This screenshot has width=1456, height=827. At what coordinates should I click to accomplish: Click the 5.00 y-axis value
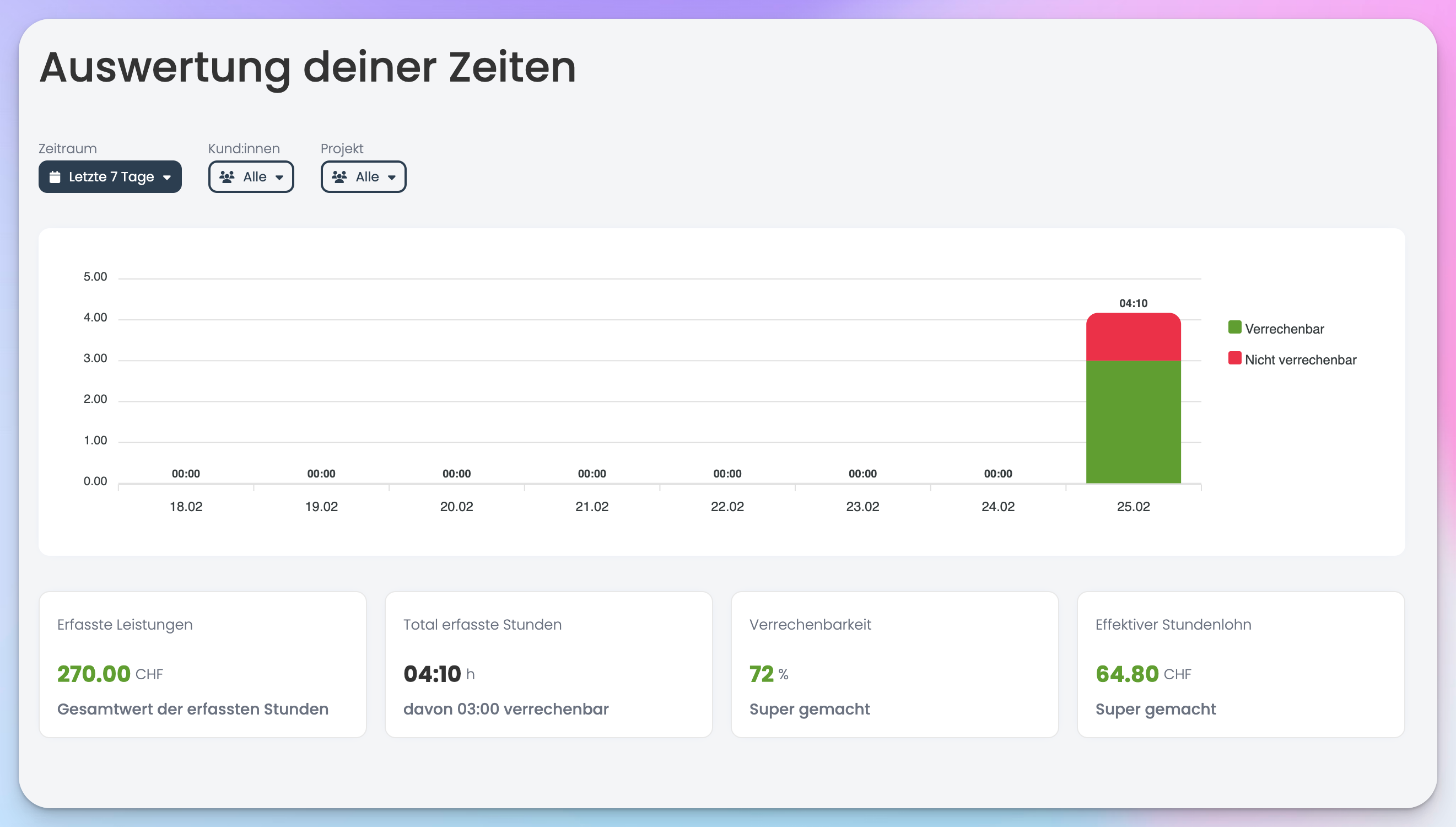tap(95, 277)
